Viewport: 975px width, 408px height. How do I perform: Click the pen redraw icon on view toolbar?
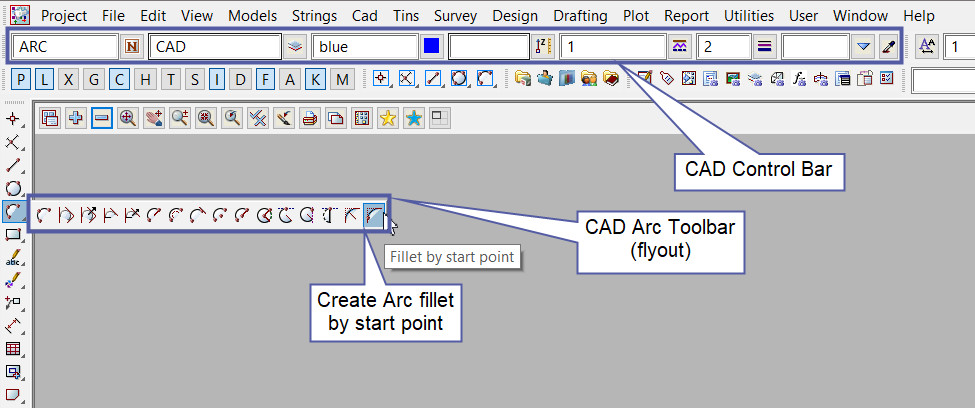coord(284,118)
